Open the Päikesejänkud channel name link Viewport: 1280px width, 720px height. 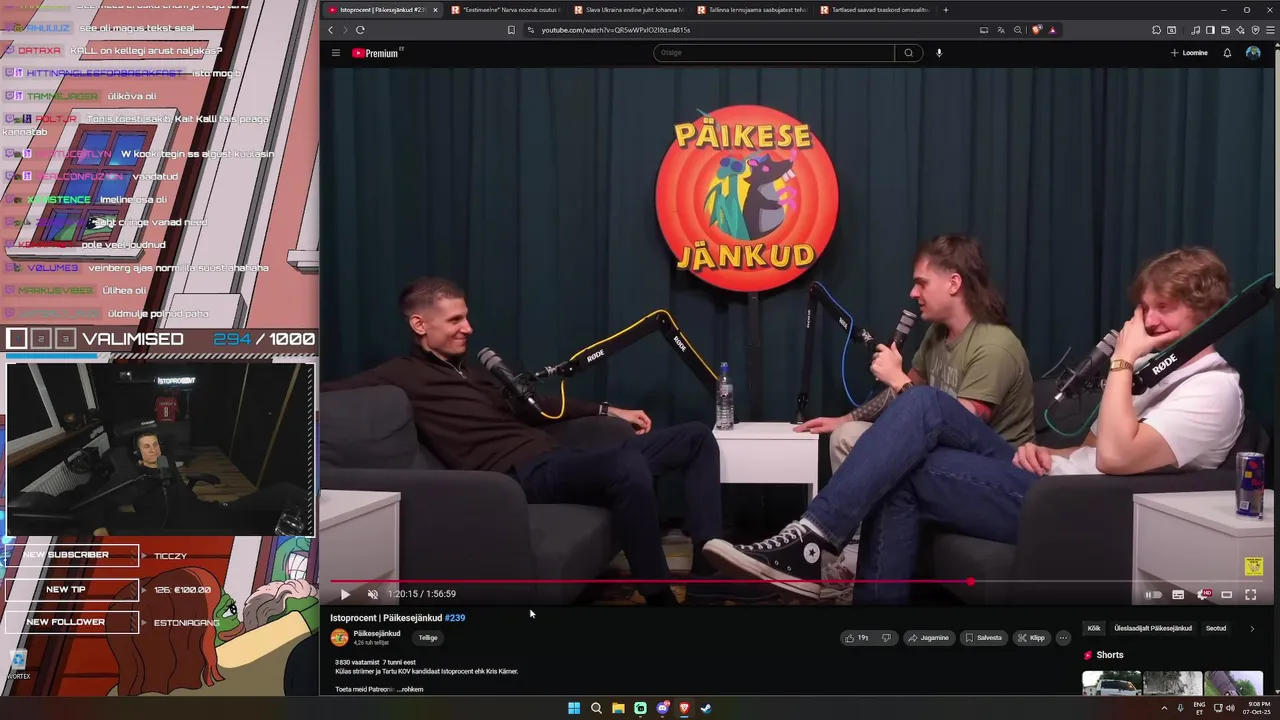click(x=377, y=633)
